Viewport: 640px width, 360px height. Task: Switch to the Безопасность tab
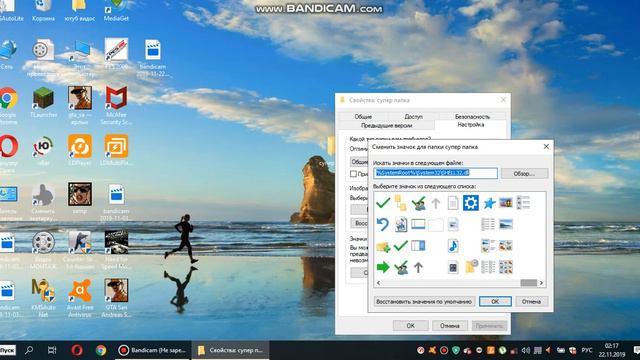click(x=472, y=116)
